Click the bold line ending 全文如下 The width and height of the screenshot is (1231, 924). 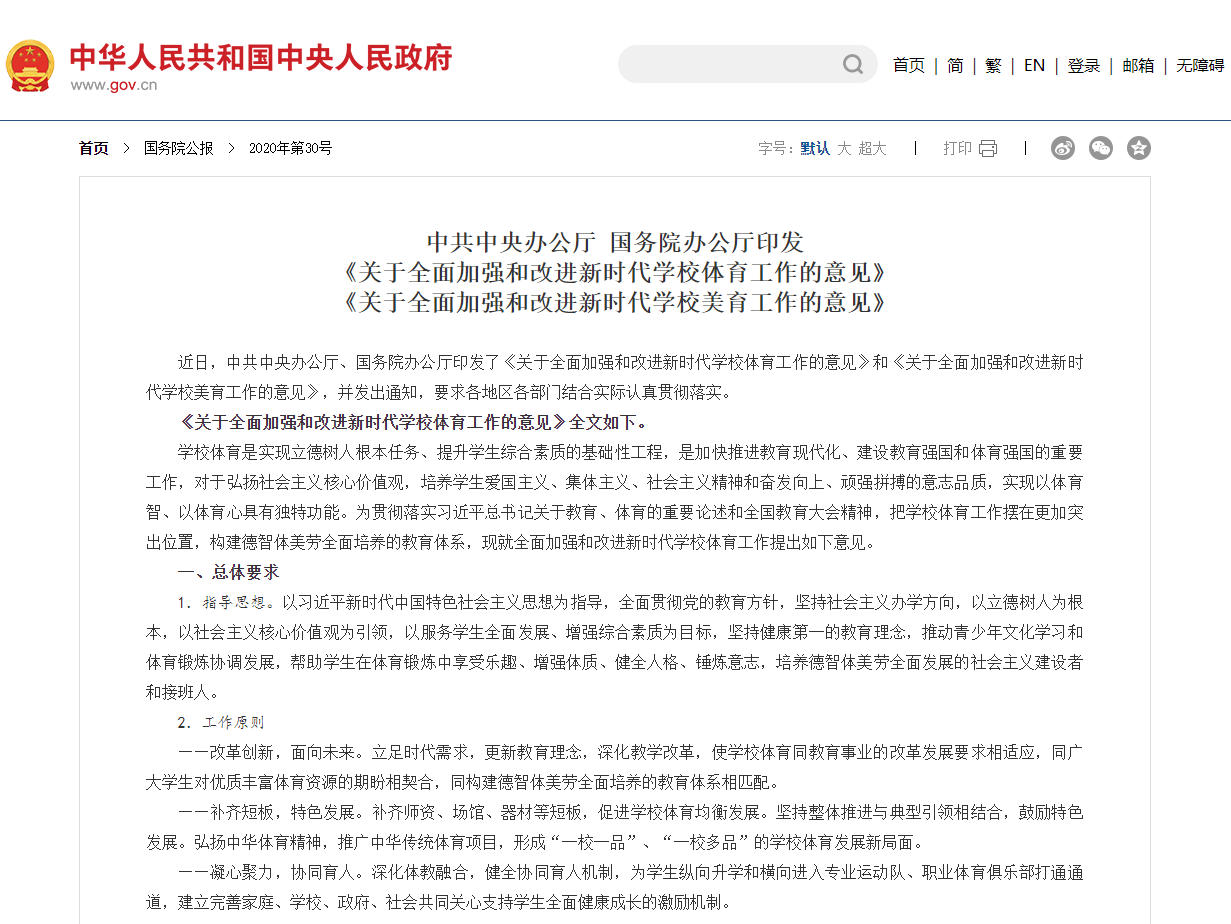[x=414, y=422]
